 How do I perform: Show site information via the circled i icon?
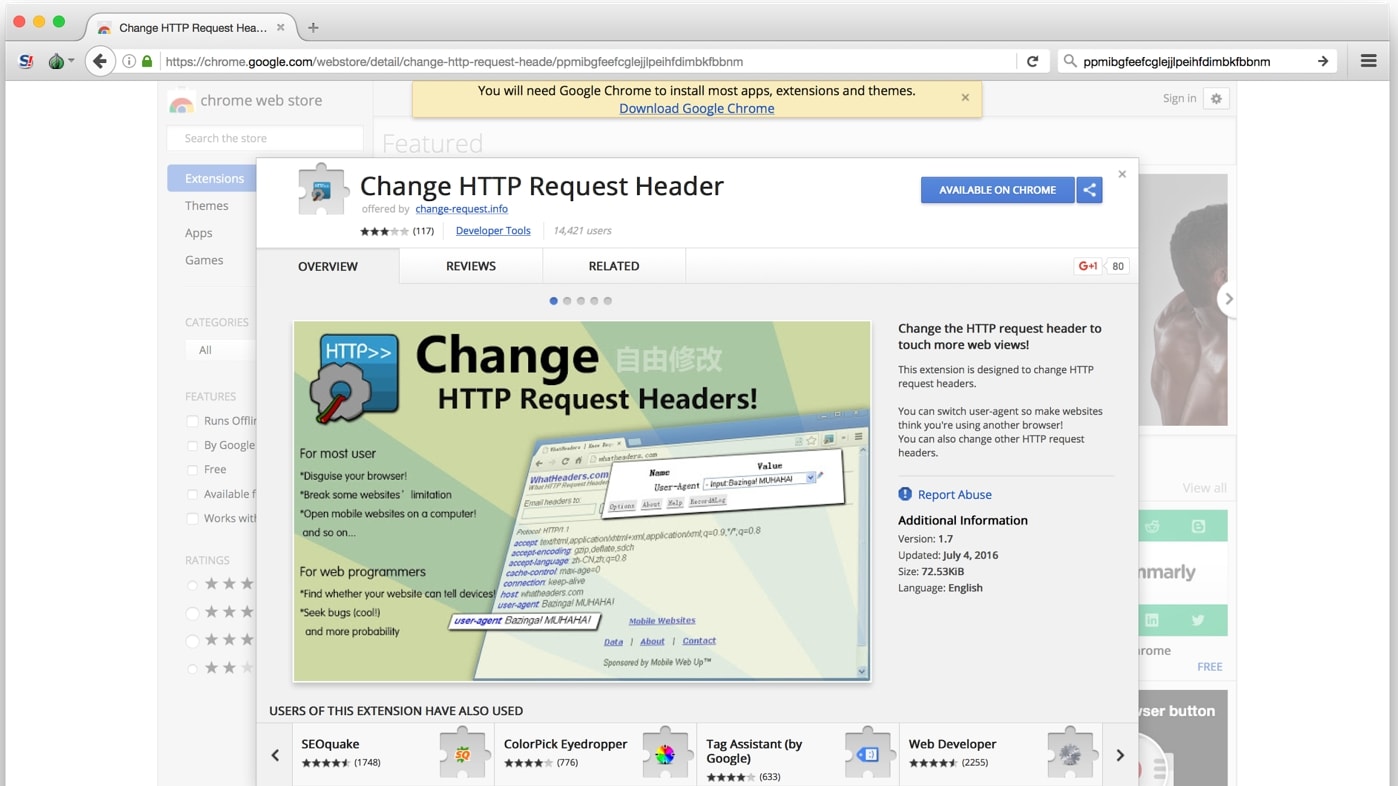click(x=129, y=62)
